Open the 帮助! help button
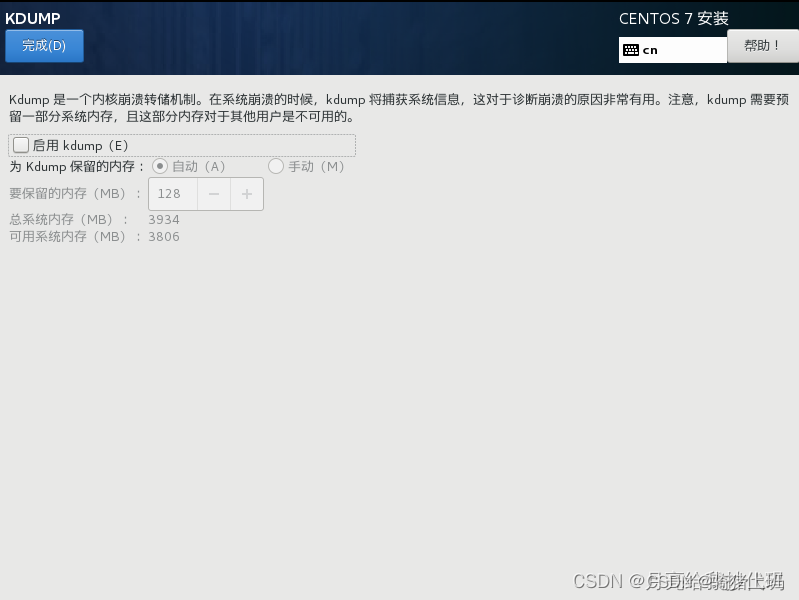799x600 pixels. point(762,46)
